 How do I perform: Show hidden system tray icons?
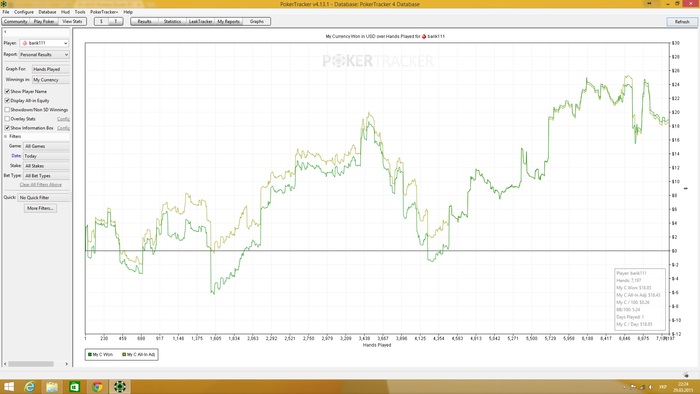(x=625, y=387)
